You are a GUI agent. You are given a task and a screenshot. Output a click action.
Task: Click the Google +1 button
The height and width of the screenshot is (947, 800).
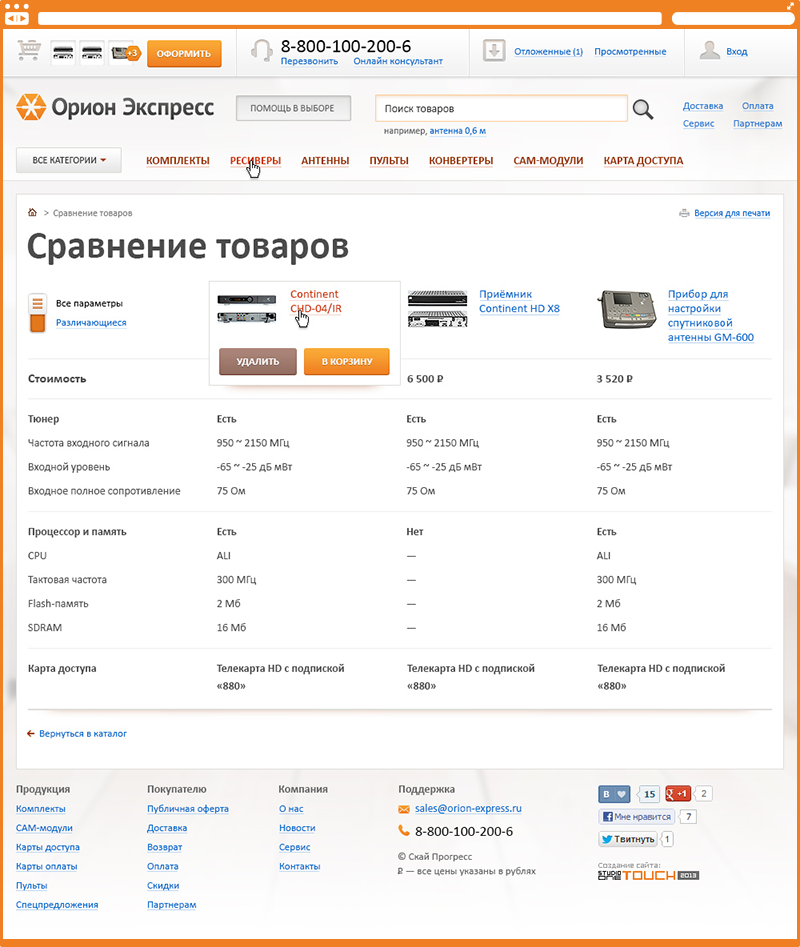[678, 794]
